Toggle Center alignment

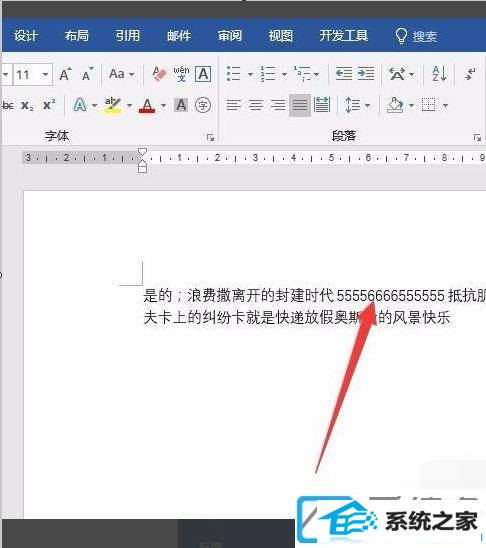(256, 105)
